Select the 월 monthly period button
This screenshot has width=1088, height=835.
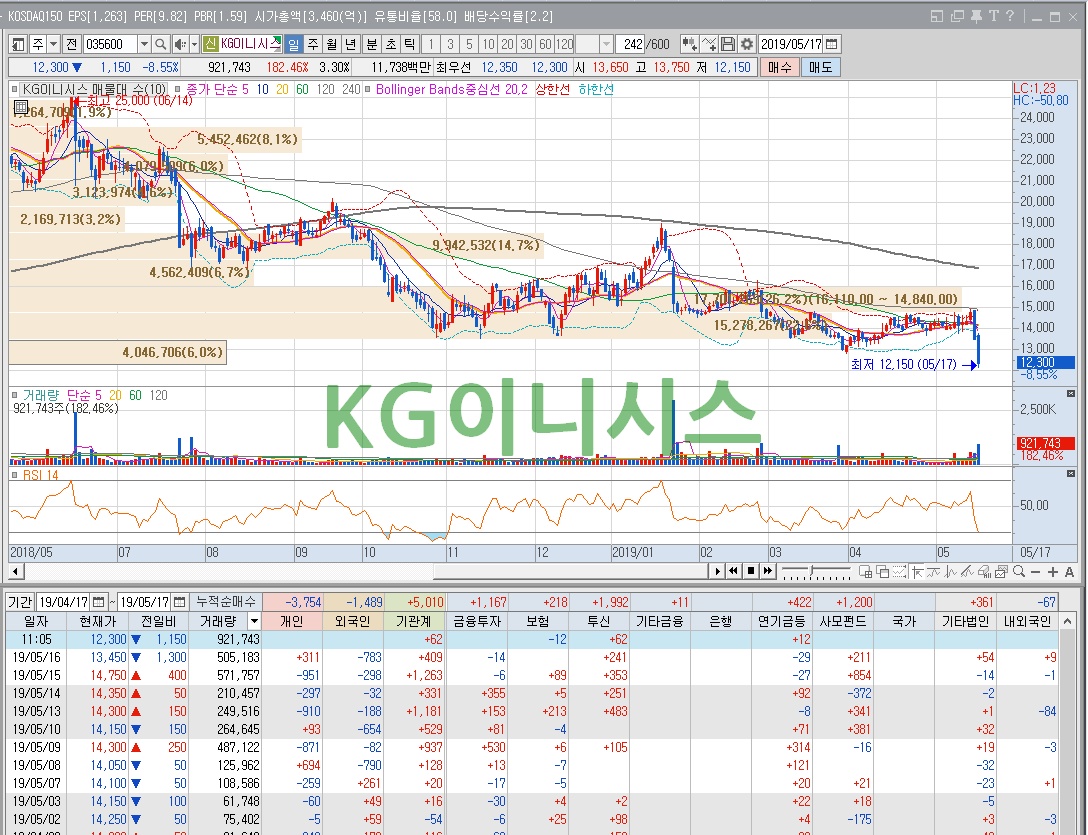click(332, 44)
